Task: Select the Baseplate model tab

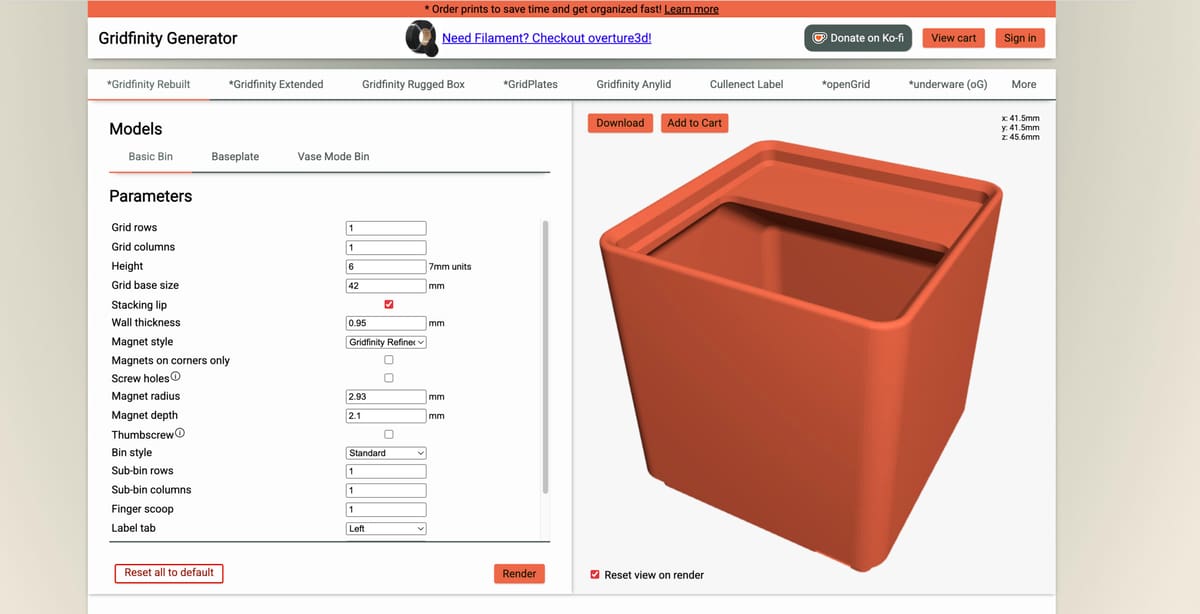Action: [x=235, y=156]
